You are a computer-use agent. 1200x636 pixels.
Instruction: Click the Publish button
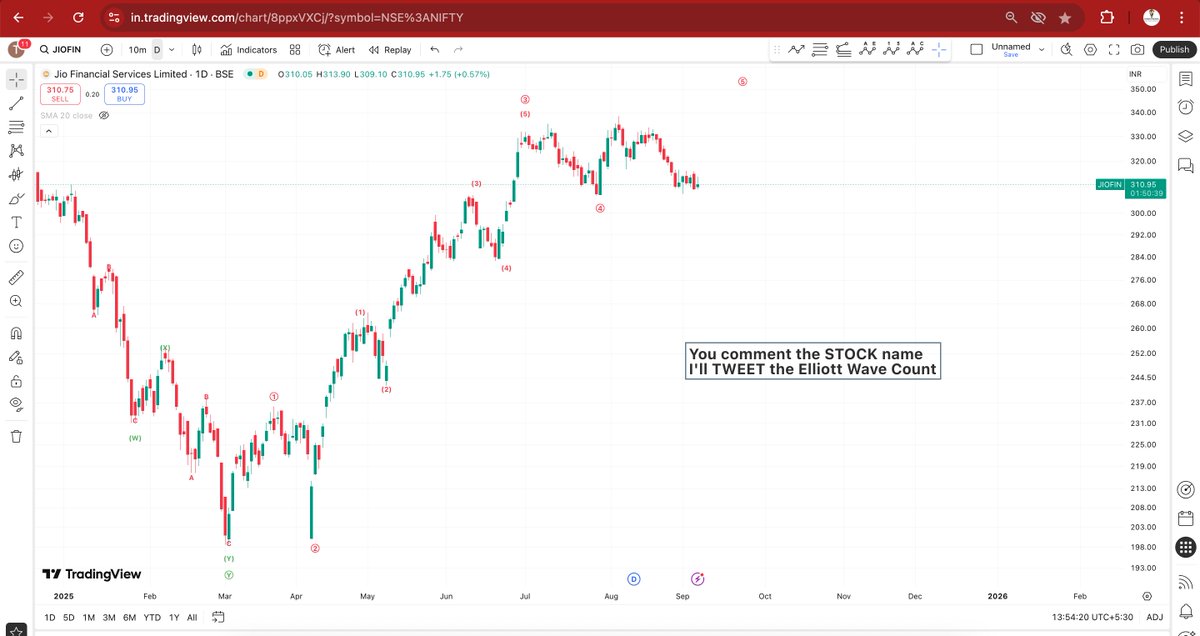pyautogui.click(x=1173, y=49)
